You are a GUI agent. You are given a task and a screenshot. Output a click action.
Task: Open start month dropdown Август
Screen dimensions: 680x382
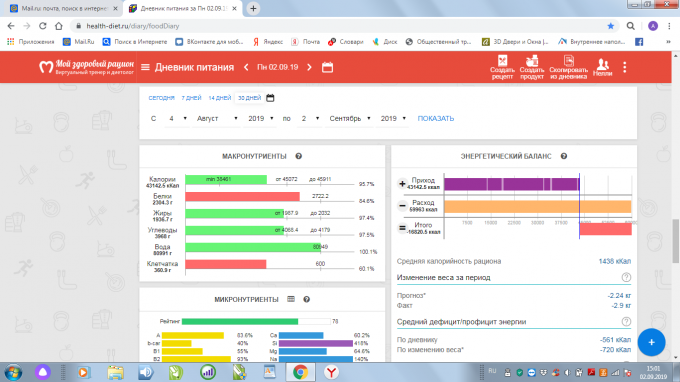tap(216, 118)
